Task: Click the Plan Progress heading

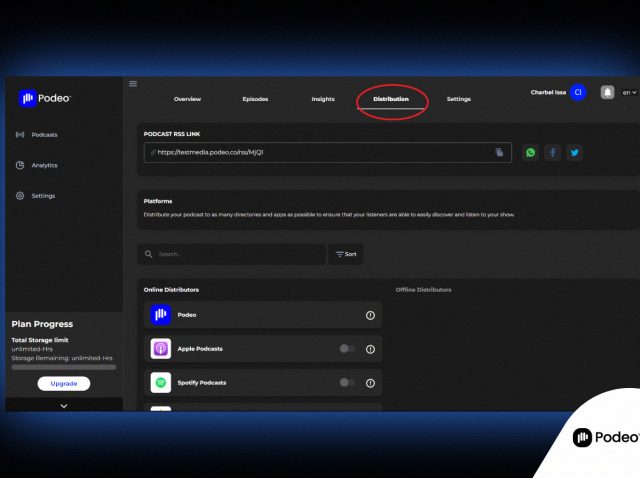Action: click(42, 324)
